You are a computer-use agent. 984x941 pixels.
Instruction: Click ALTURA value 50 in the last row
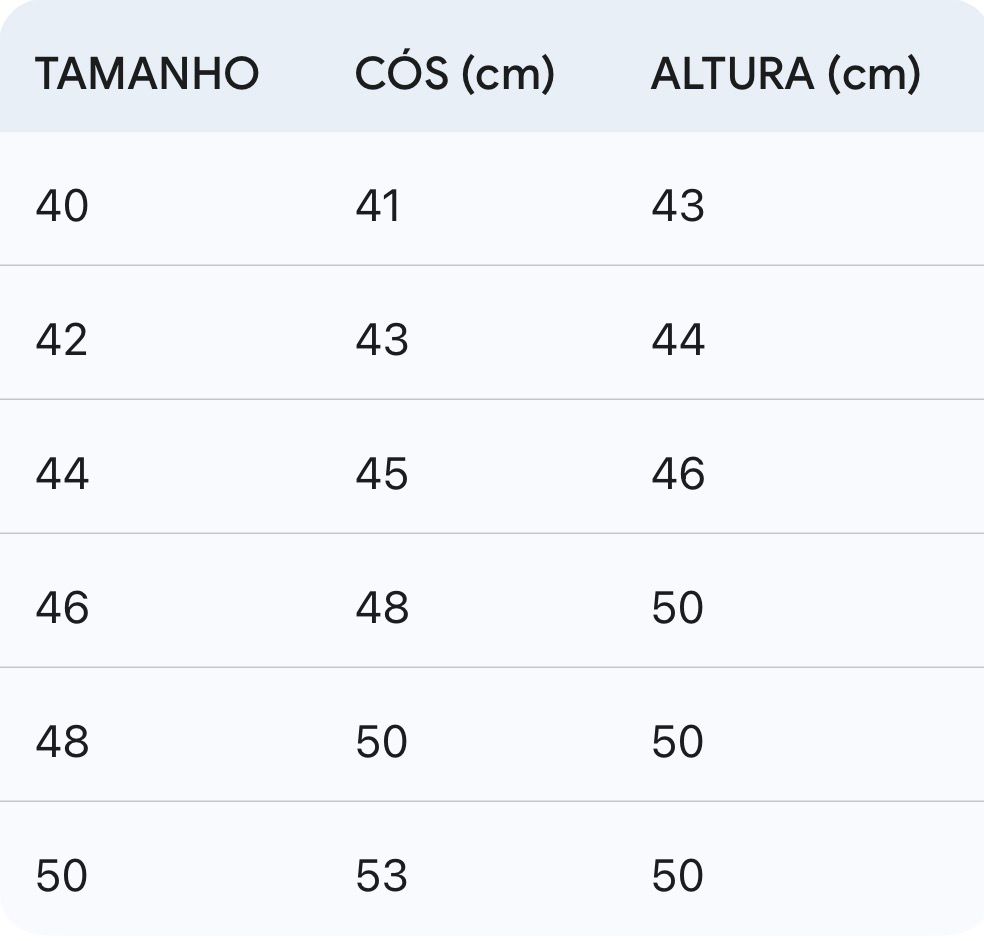click(x=678, y=875)
